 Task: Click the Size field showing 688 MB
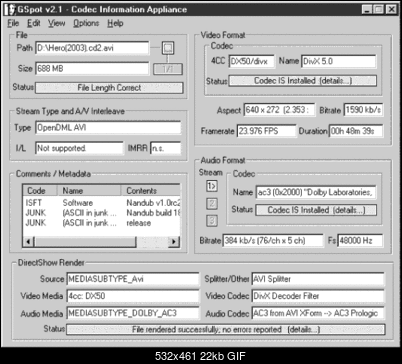tap(92, 69)
